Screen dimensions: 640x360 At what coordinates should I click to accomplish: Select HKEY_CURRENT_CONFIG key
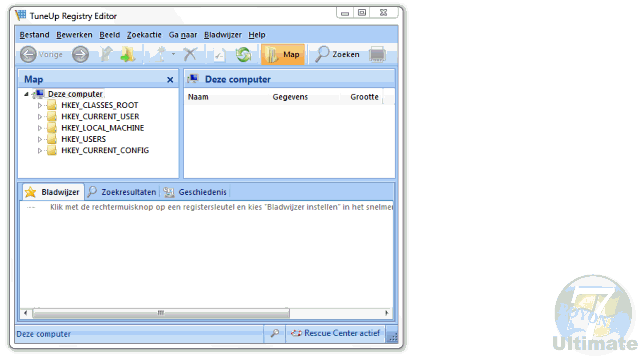coord(105,151)
